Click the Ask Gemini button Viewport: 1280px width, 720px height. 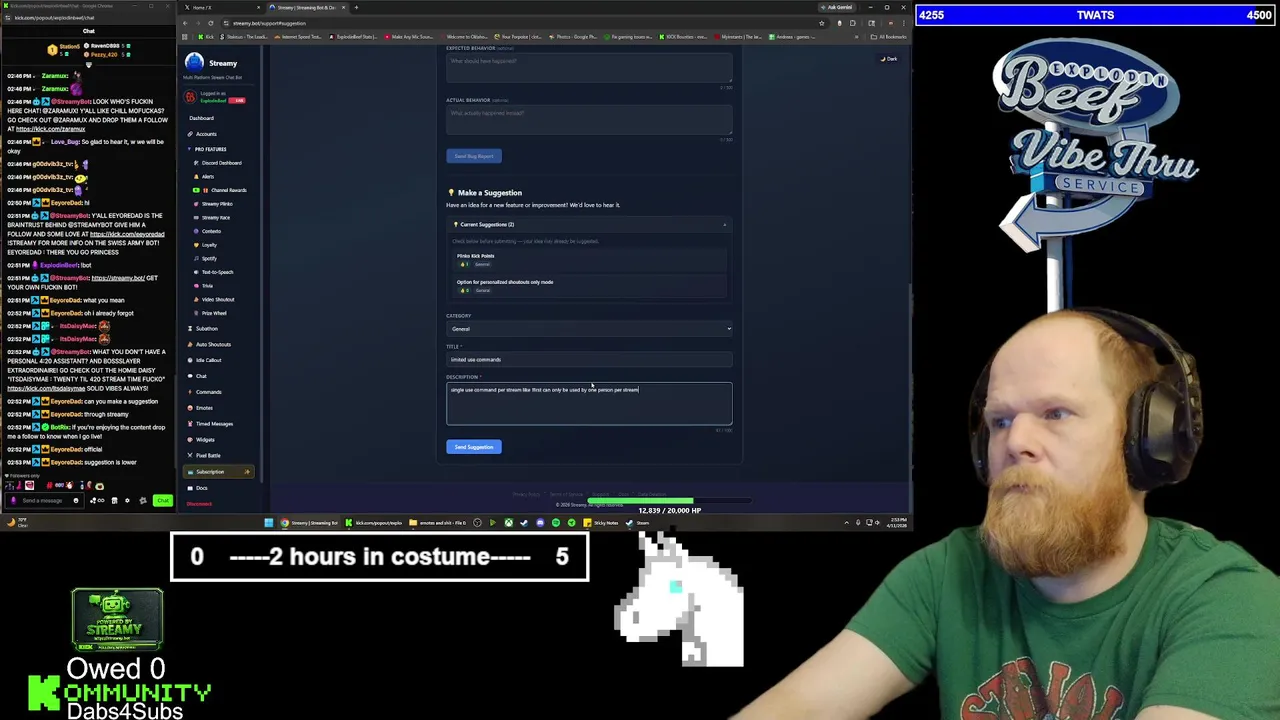(x=836, y=7)
